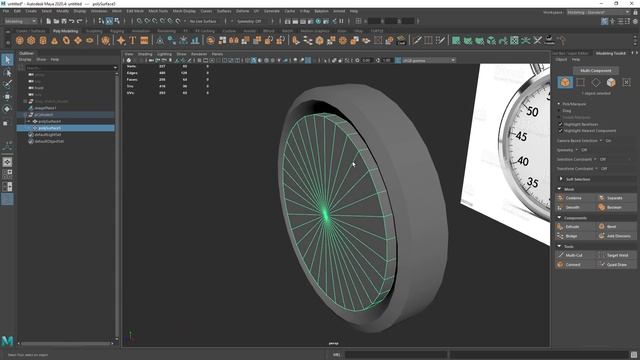Switch to Face selection mode in Modeling Toolkit
The height and width of the screenshot is (360, 640).
(611, 82)
